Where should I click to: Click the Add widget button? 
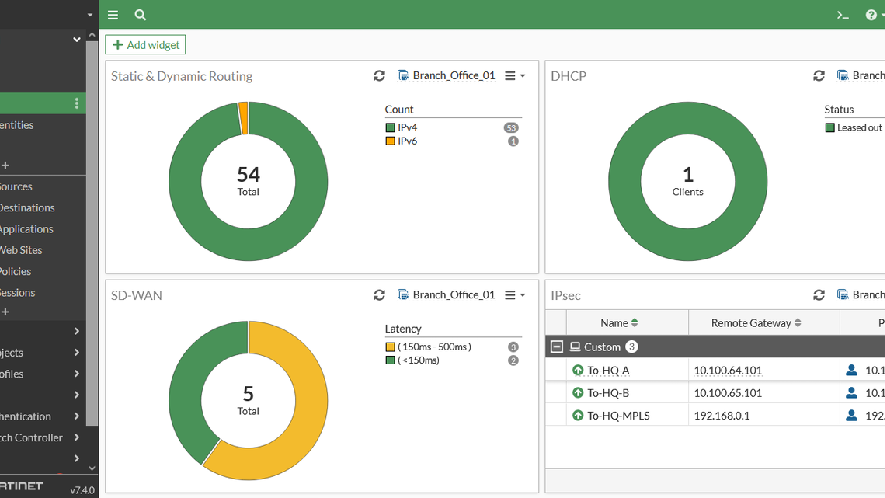[145, 45]
